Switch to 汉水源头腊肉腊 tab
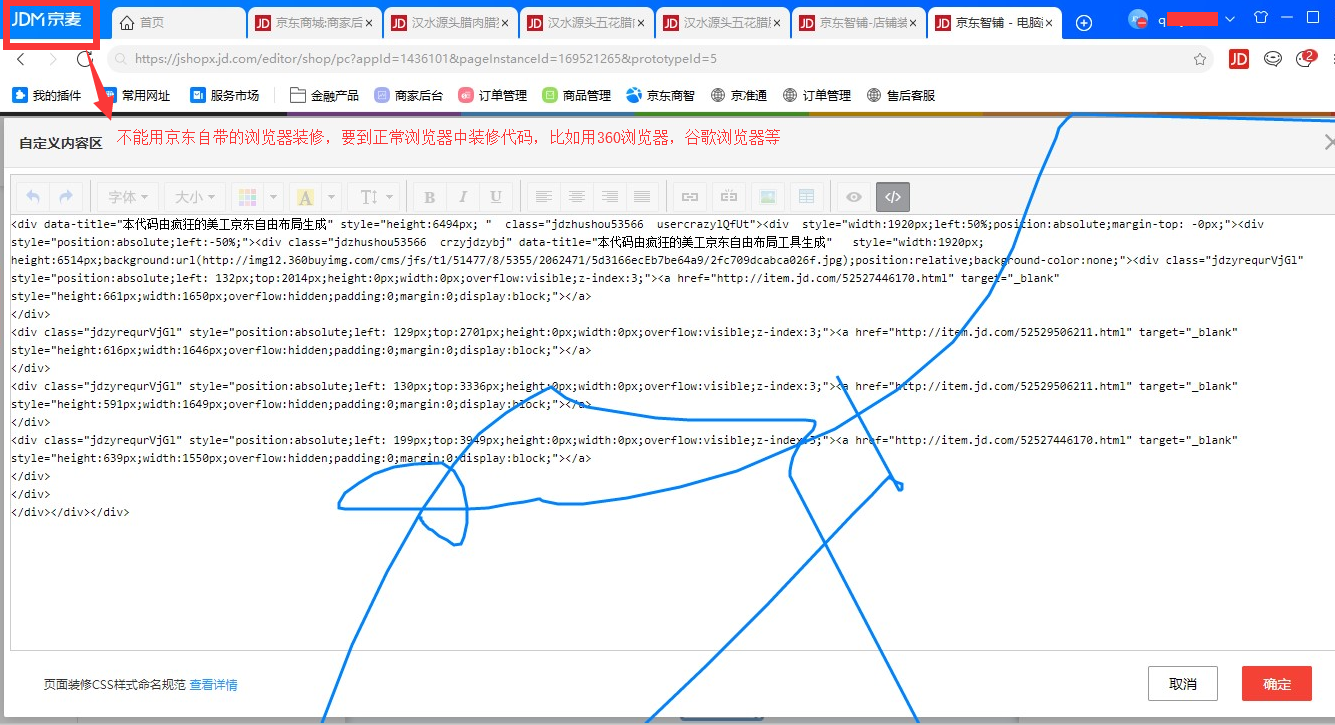The width and height of the screenshot is (1335, 725). 450,22
